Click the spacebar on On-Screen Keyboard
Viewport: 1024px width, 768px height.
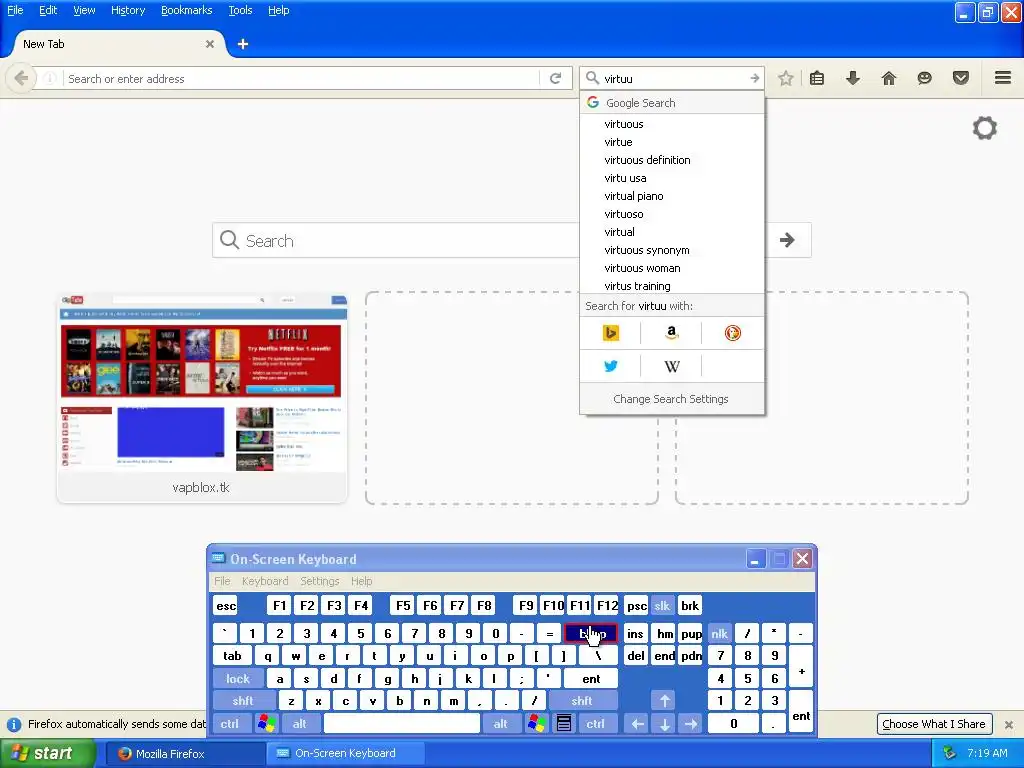pyautogui.click(x=402, y=724)
